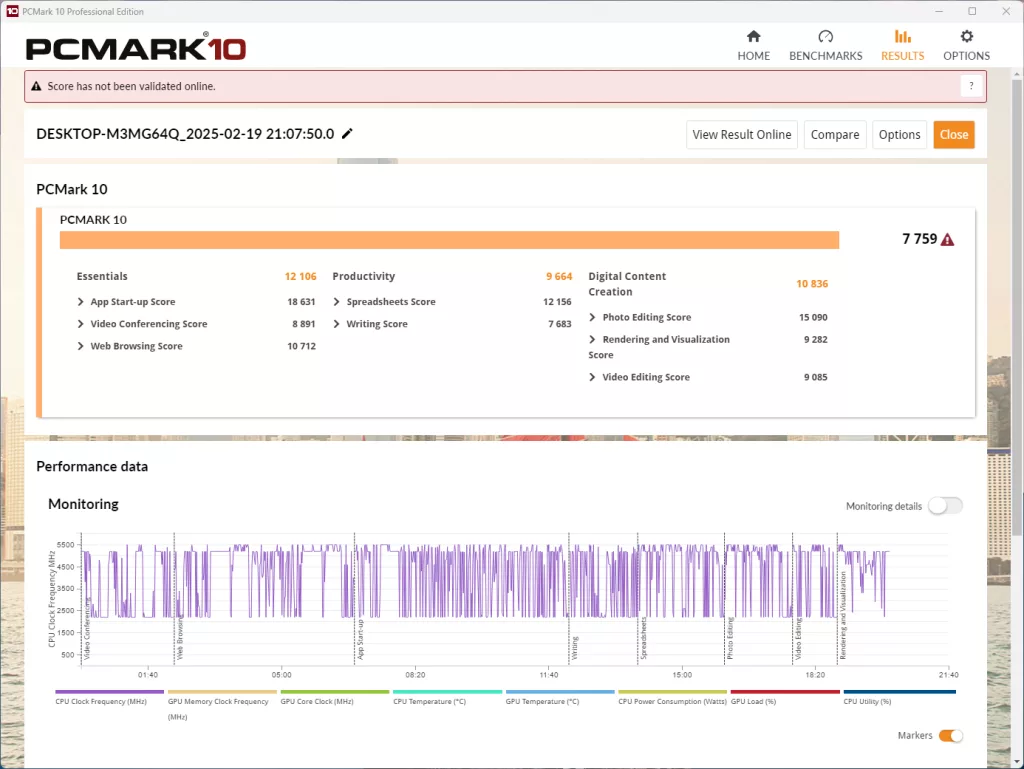The image size is (1024, 769).
Task: Click the PCMark 10 app icon in title bar
Action: point(12,11)
